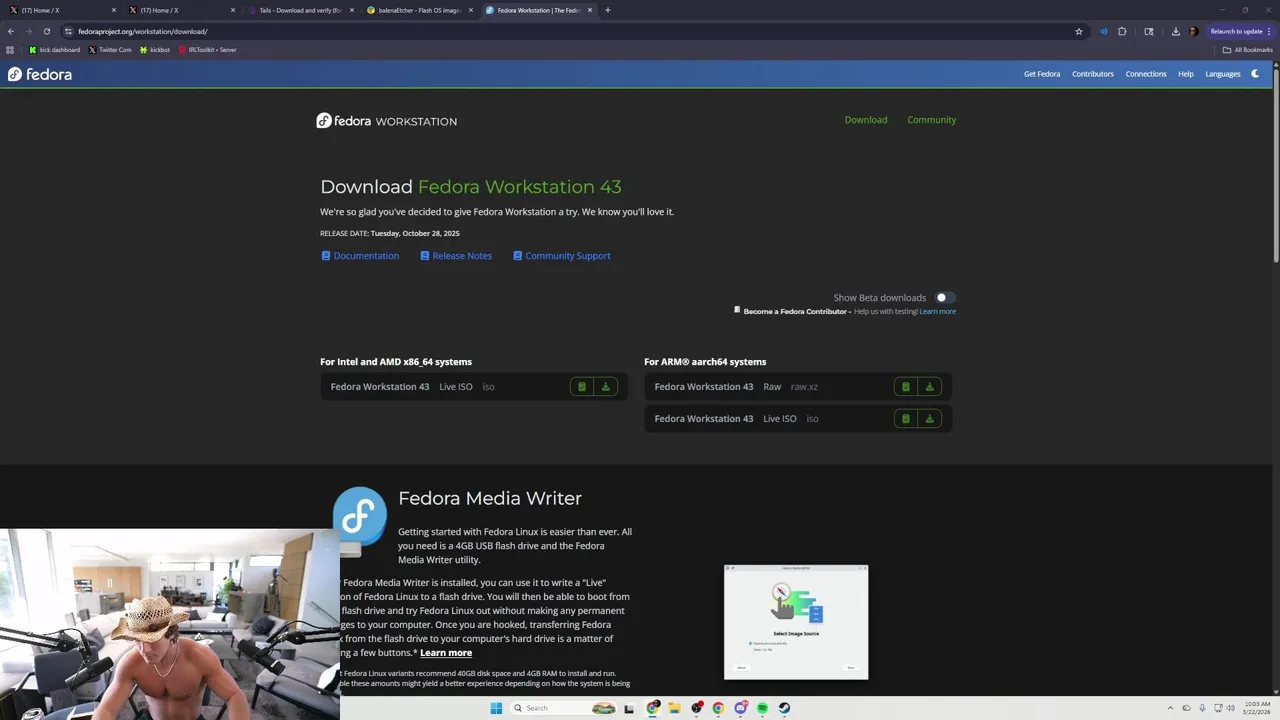This screenshot has width=1280, height=720.
Task: Open the Community page tab
Action: 932,120
